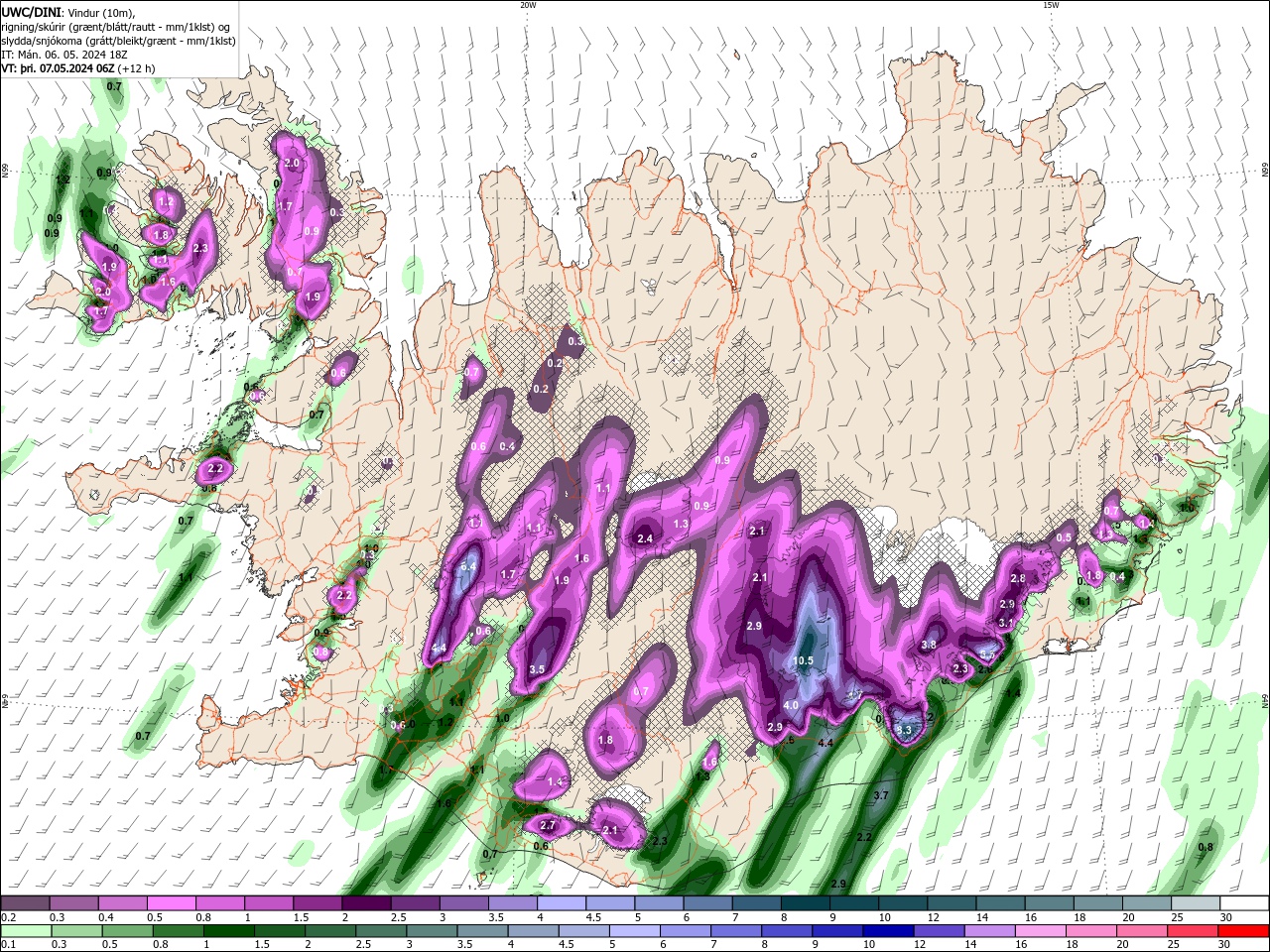Click the 0.2 label in the snow legend
Viewport: 1270px width, 952px height.
click(8, 917)
